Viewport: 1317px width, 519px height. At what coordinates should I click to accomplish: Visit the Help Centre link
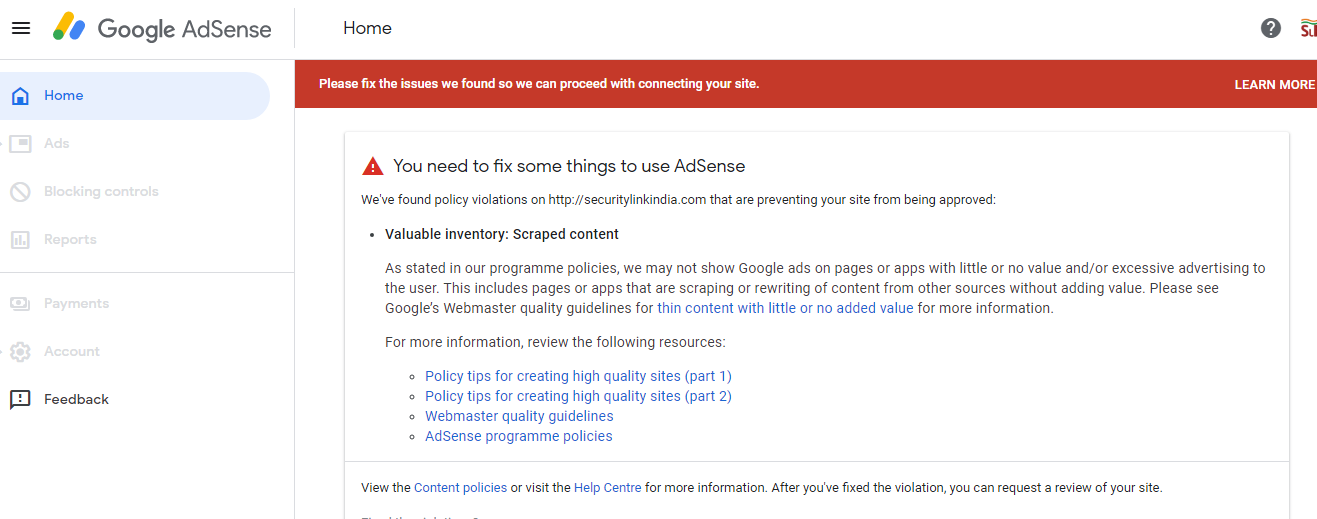pyautogui.click(x=607, y=488)
